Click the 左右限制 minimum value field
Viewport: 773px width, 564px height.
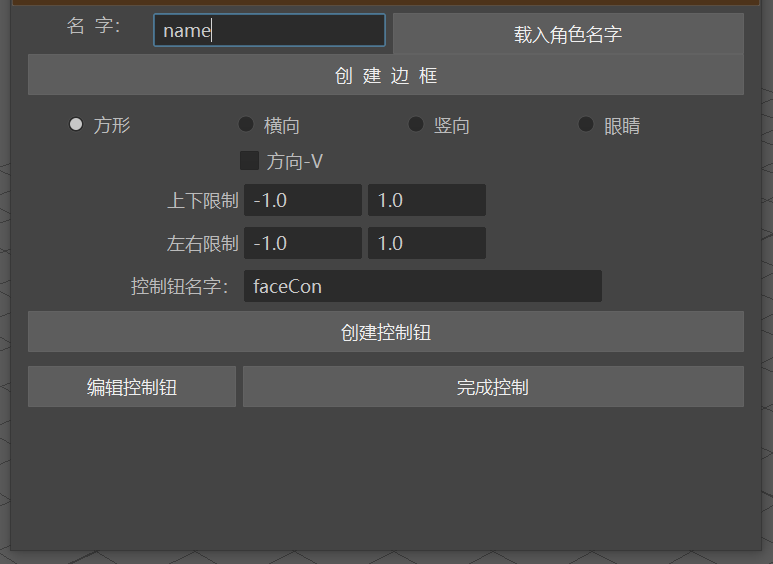(303, 243)
